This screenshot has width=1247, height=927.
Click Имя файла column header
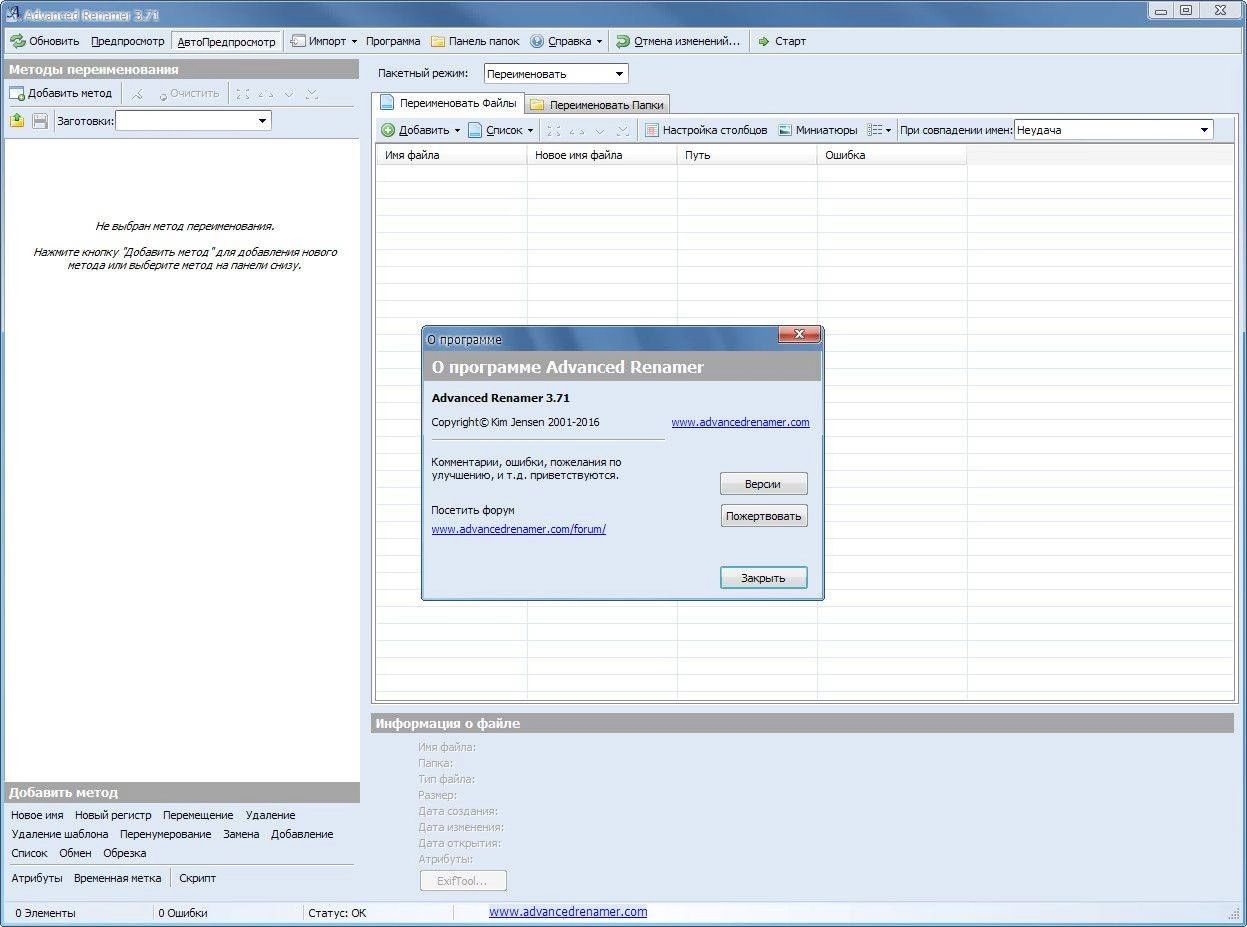[451, 155]
